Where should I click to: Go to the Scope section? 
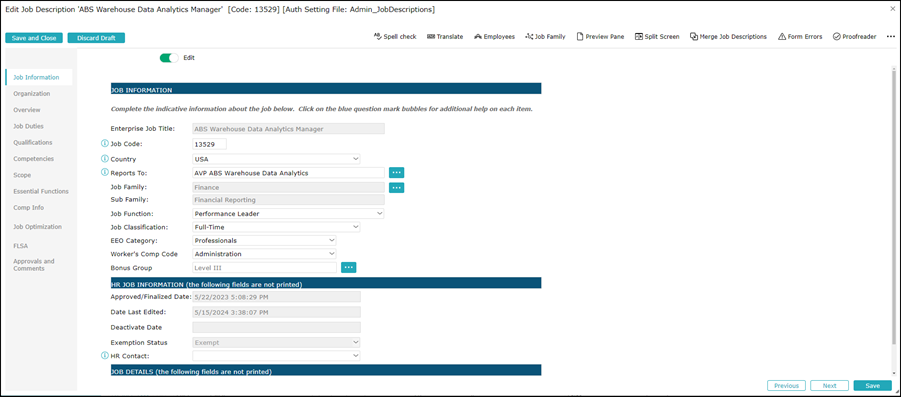pos(22,175)
